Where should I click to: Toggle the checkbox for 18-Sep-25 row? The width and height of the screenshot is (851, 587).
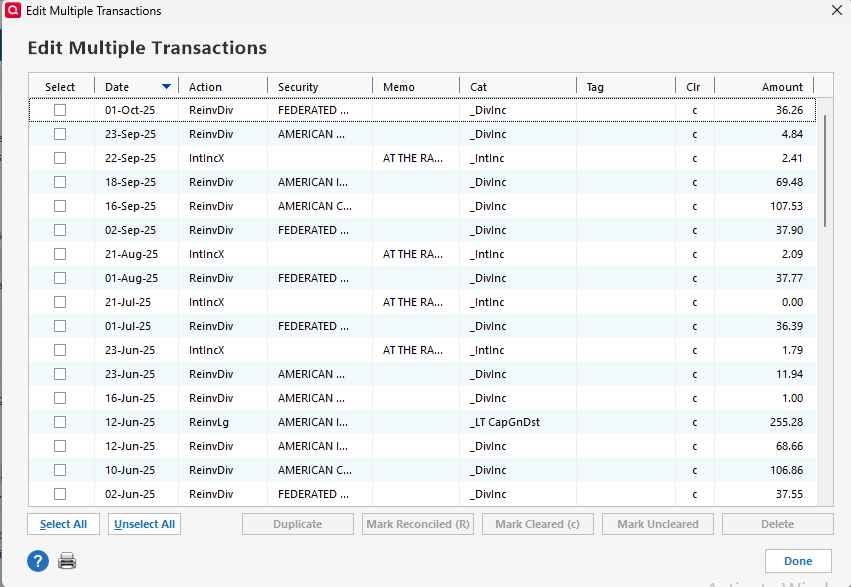60,182
